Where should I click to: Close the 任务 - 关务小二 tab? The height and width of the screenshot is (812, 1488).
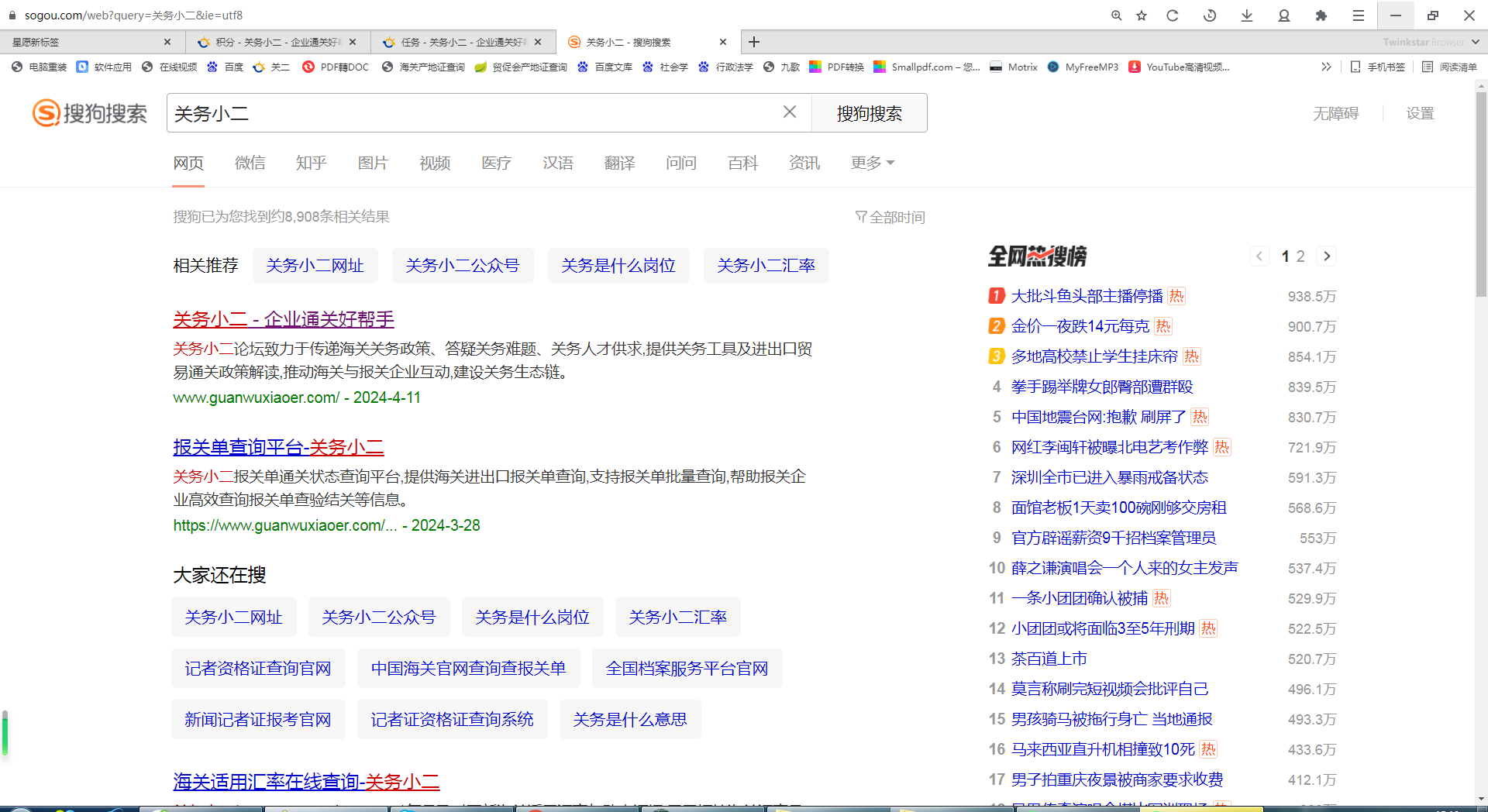click(539, 42)
